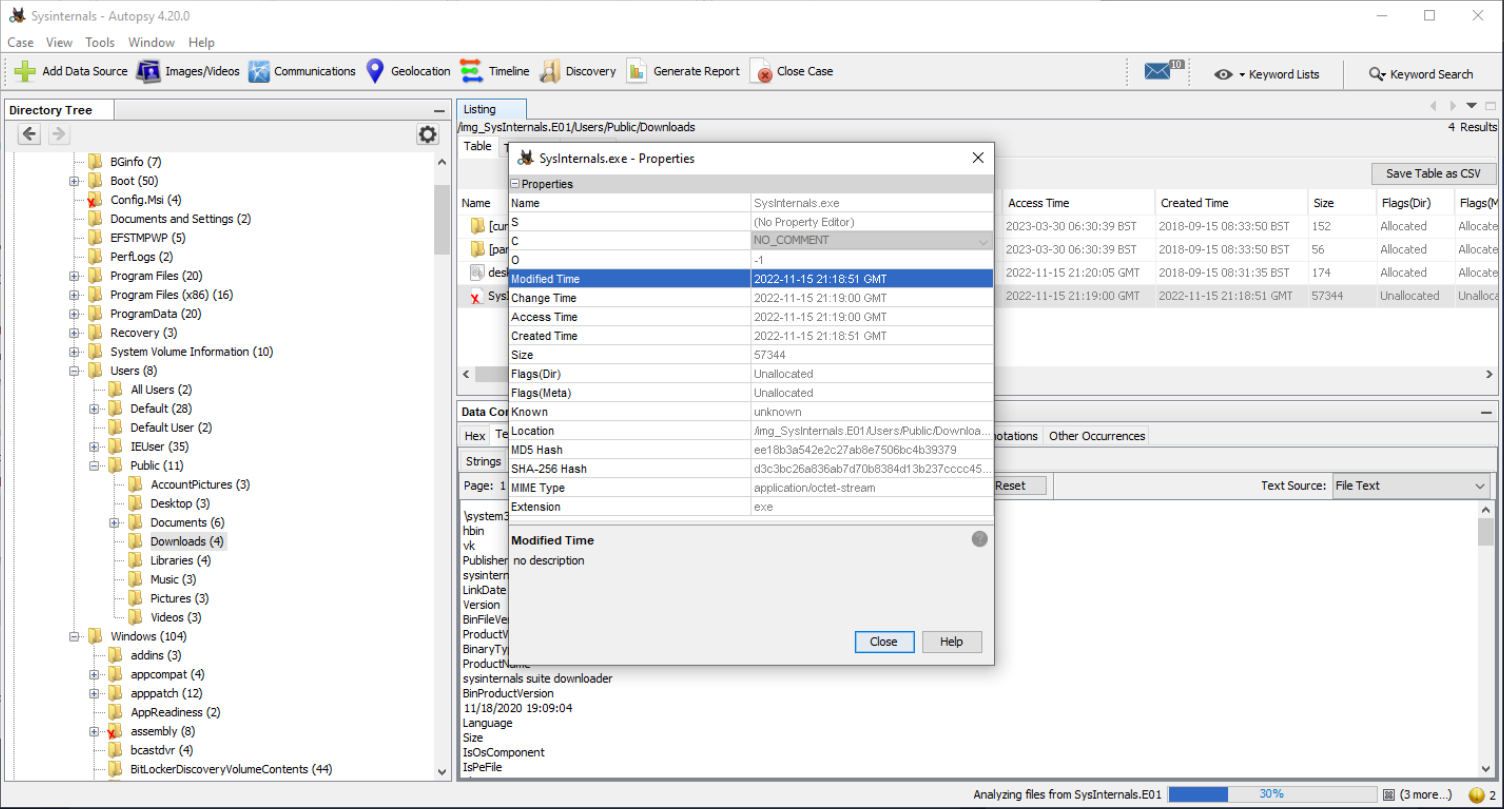
Task: Switch to Hex tab
Action: pos(475,436)
